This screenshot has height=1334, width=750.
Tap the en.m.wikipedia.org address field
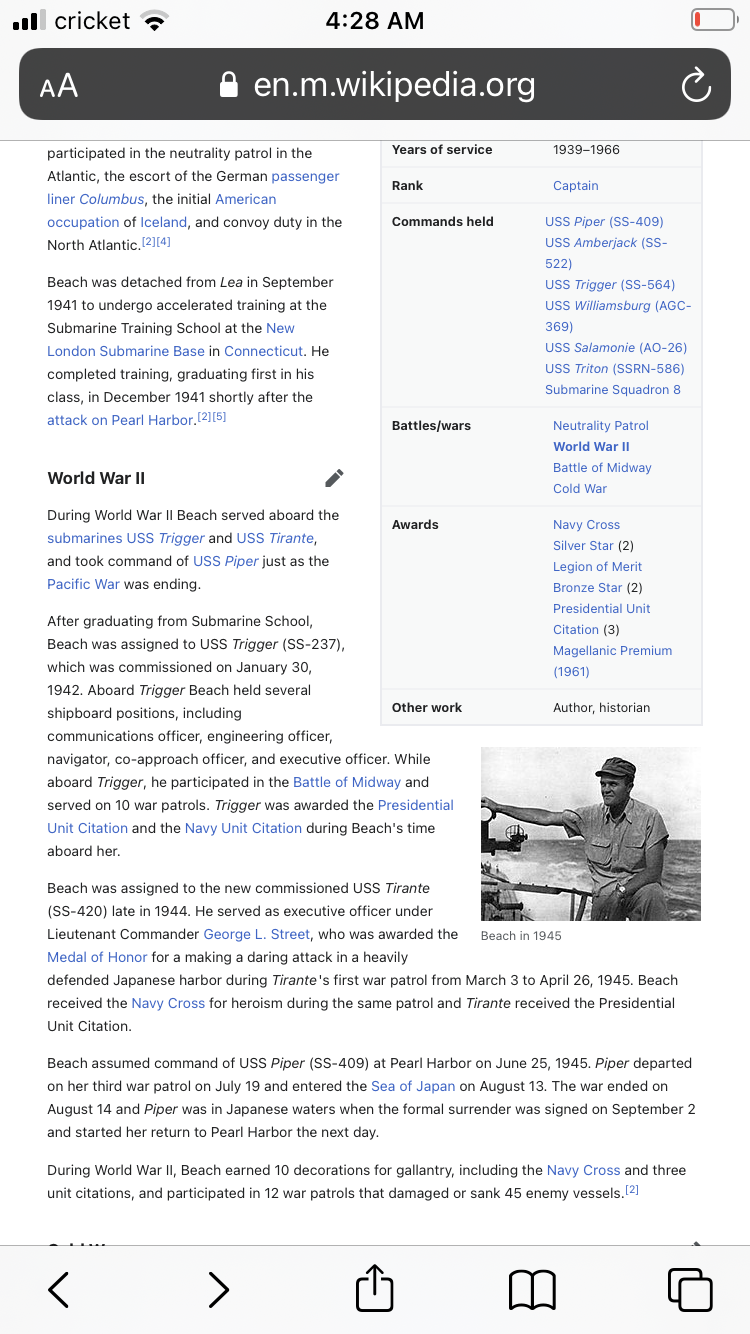[375, 85]
